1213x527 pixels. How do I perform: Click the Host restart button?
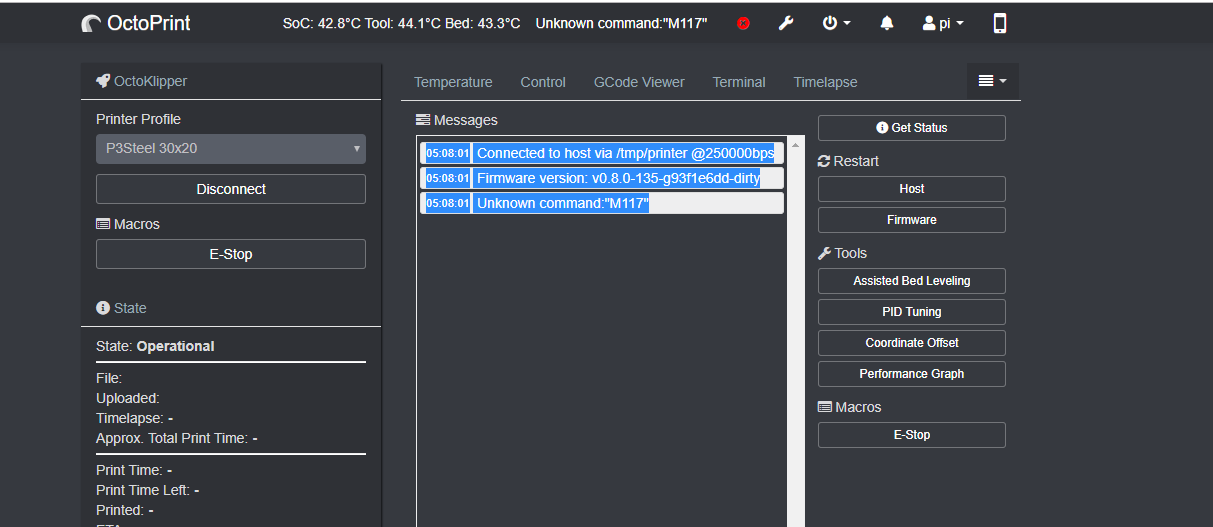[x=912, y=189]
